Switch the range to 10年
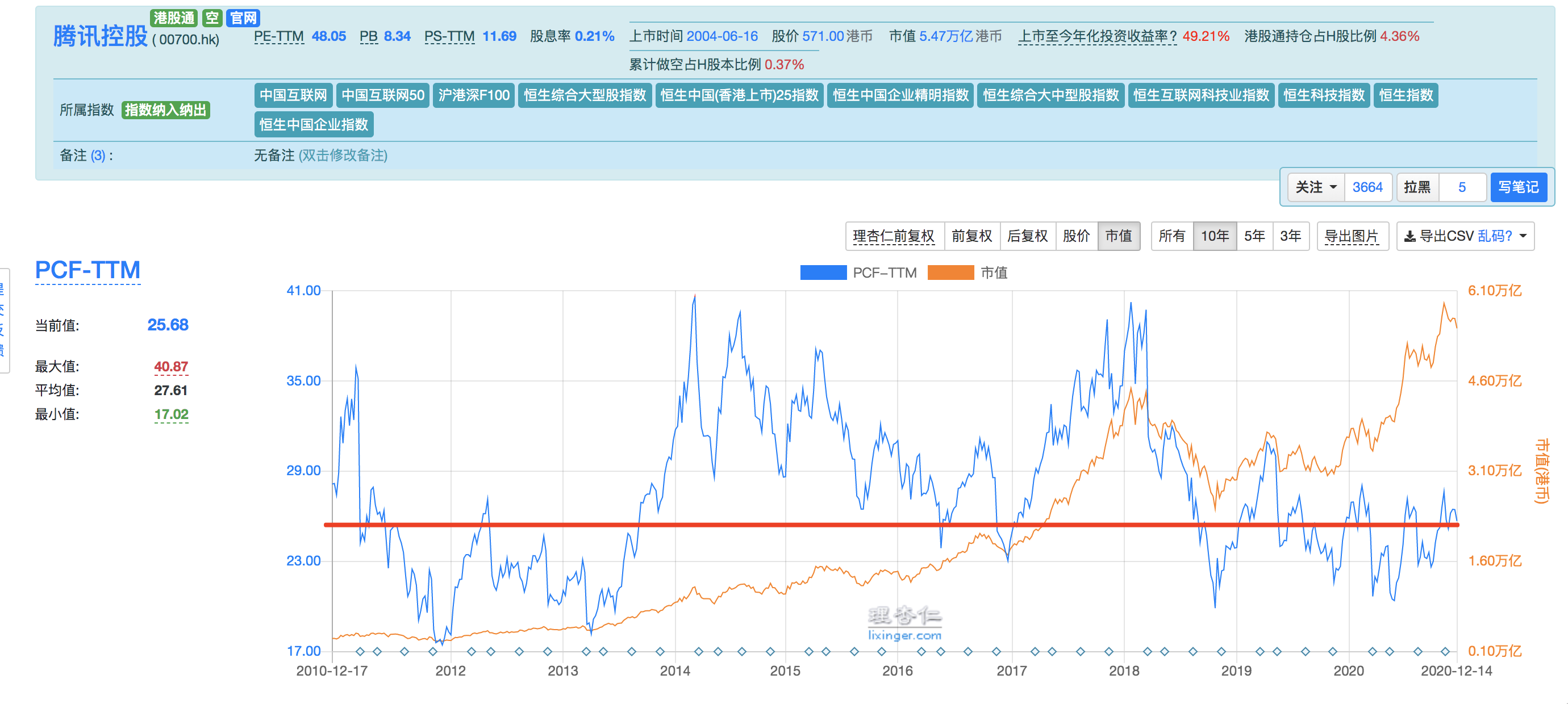This screenshot has height=704, width=1568. 1215,236
